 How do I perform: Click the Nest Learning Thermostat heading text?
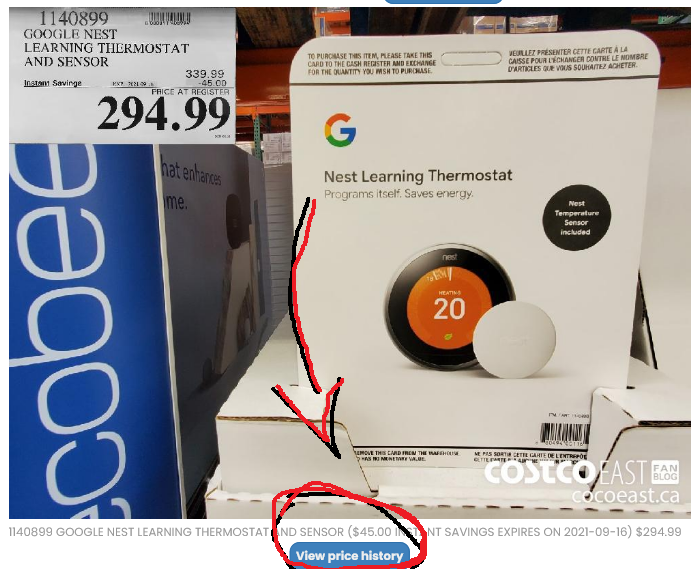418,176
